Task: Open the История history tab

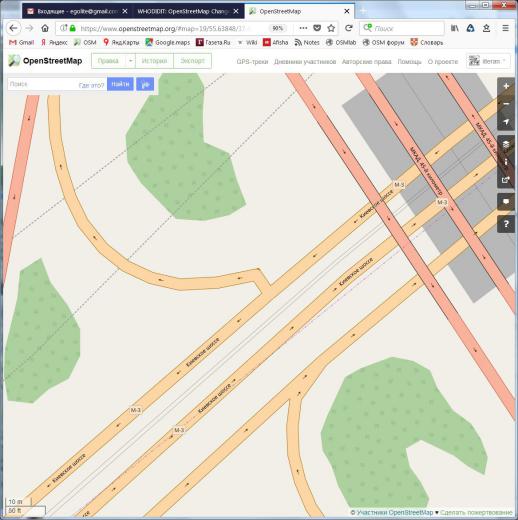Action: coord(154,61)
